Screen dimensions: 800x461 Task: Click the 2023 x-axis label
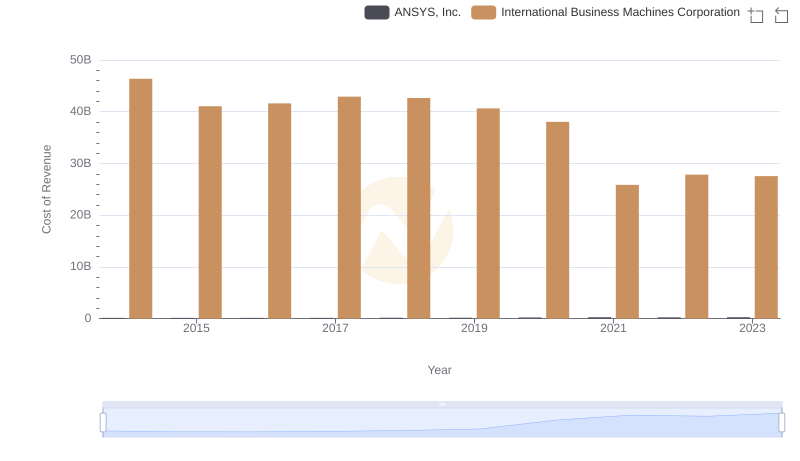coord(752,328)
